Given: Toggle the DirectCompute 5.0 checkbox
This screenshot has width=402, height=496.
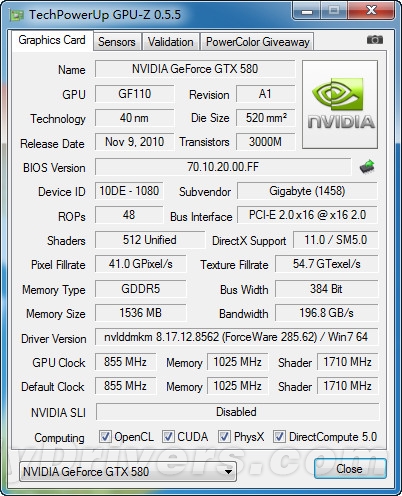Looking at the screenshot, I should [x=279, y=436].
